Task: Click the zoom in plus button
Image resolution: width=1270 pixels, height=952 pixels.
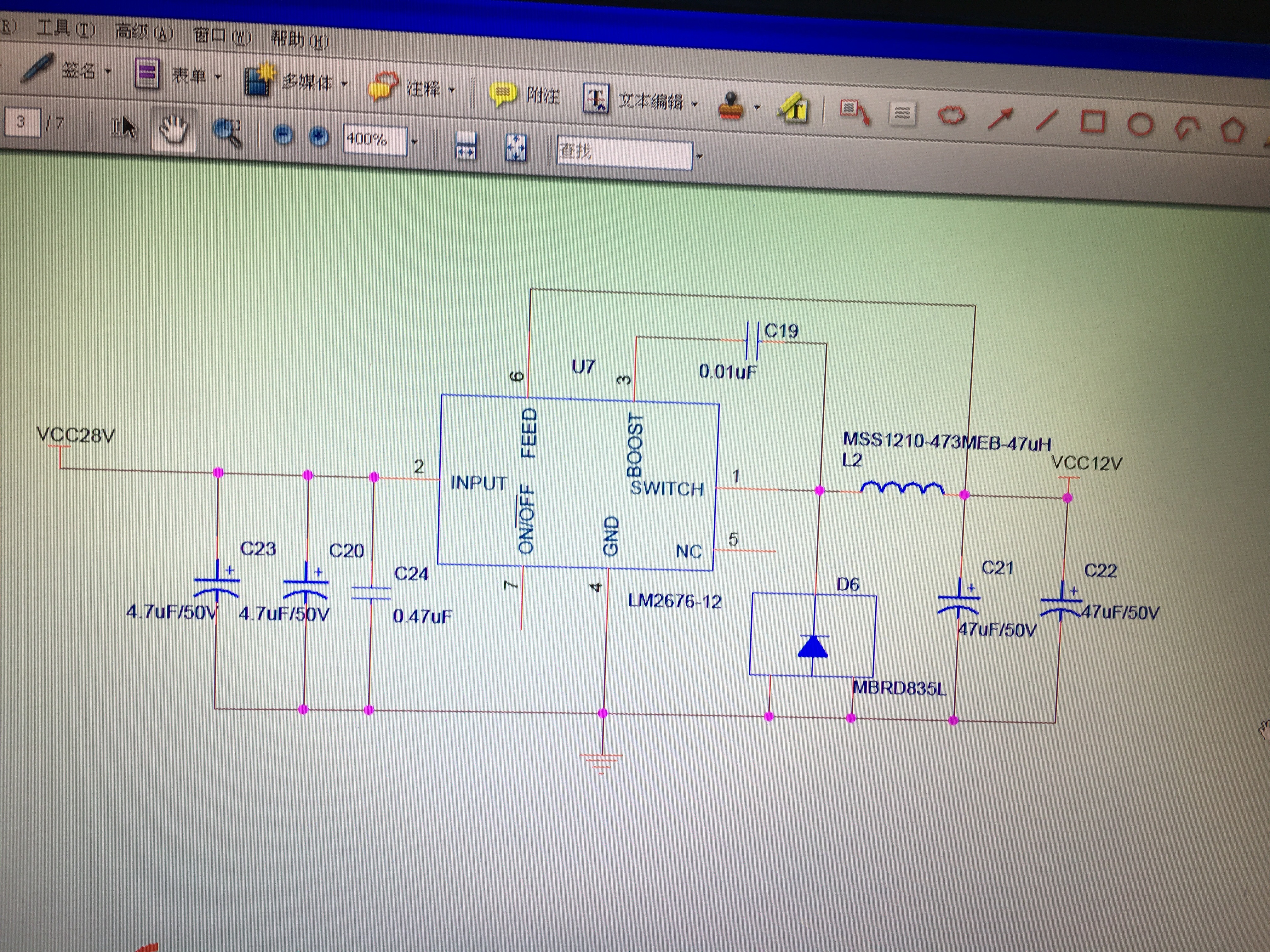Action: click(x=319, y=137)
